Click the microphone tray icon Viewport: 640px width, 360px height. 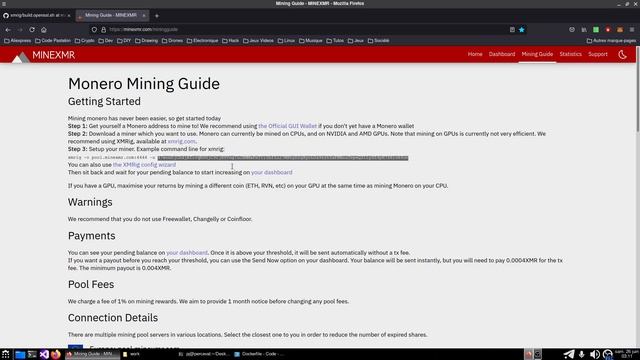pyautogui.click(x=582, y=354)
